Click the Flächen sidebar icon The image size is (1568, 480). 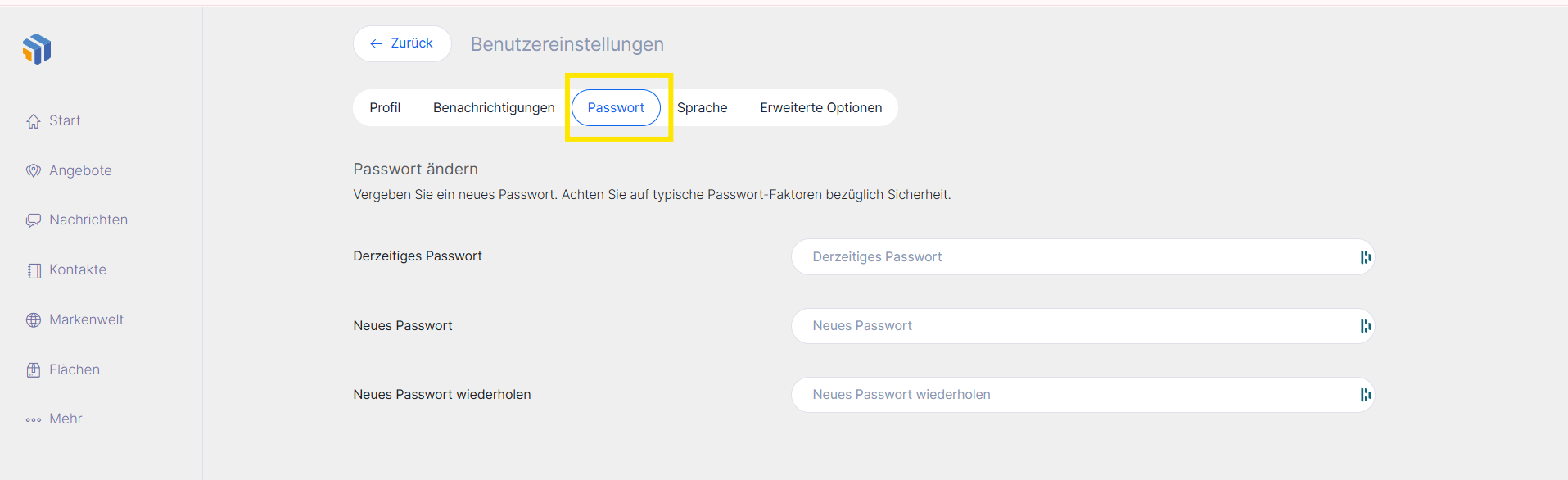coord(34,370)
